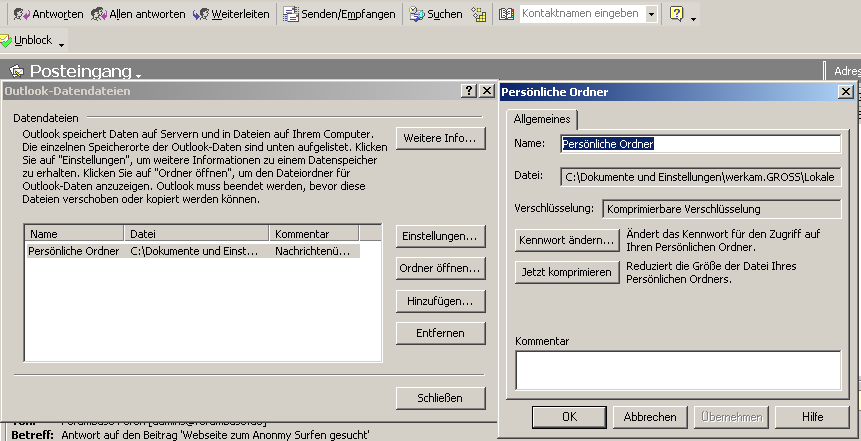Click the C:\Dokumente und Einst… cell
The image size is (861, 441).
point(194,251)
